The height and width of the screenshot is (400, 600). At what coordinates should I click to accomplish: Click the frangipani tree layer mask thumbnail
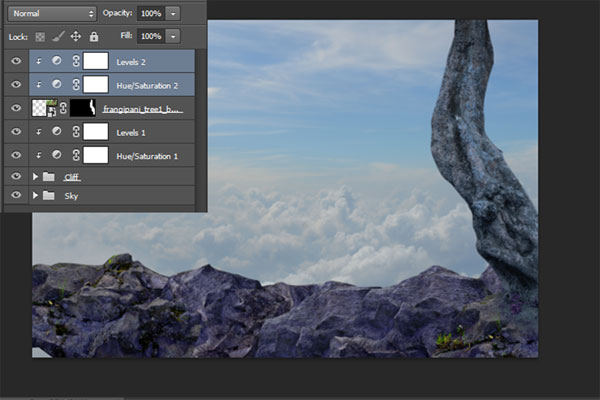83,108
